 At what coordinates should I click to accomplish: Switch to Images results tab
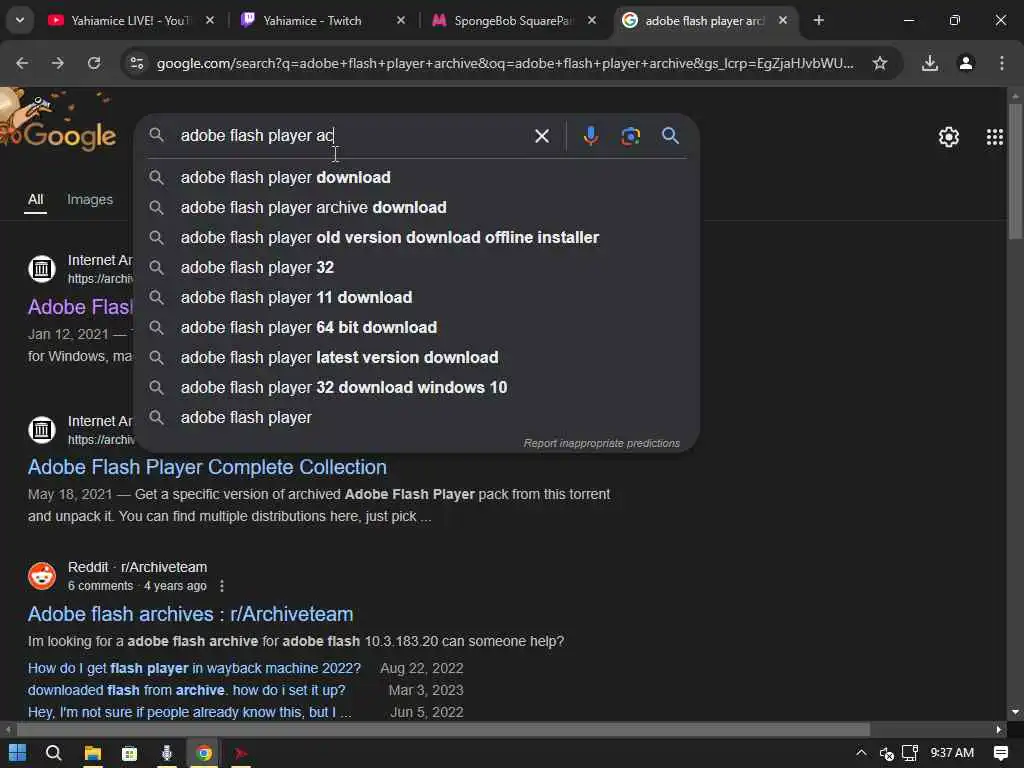90,200
